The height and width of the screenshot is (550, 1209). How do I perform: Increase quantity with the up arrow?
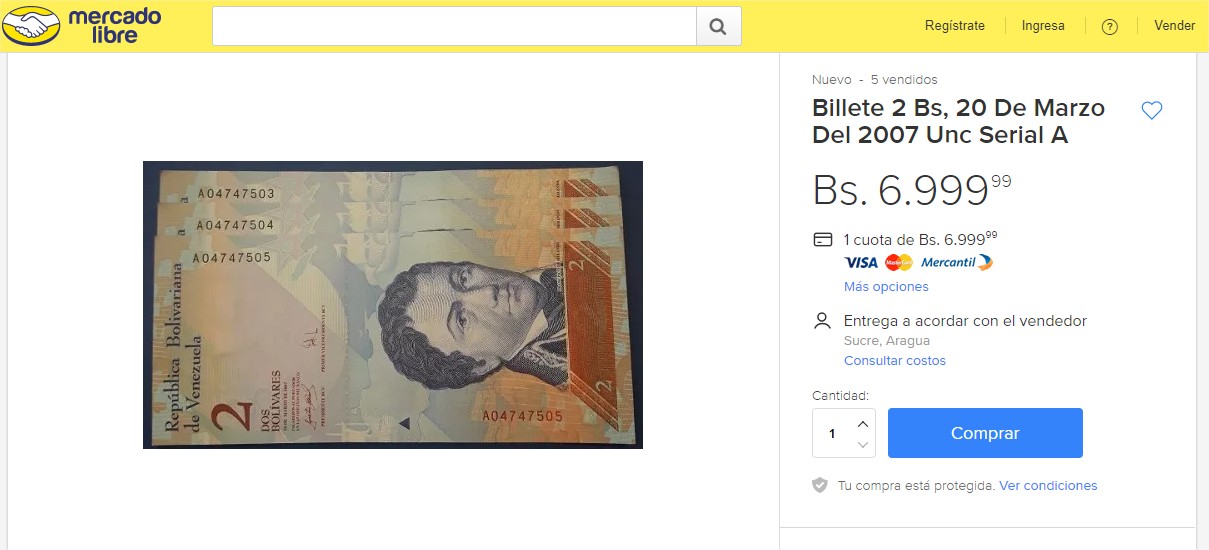pos(863,423)
